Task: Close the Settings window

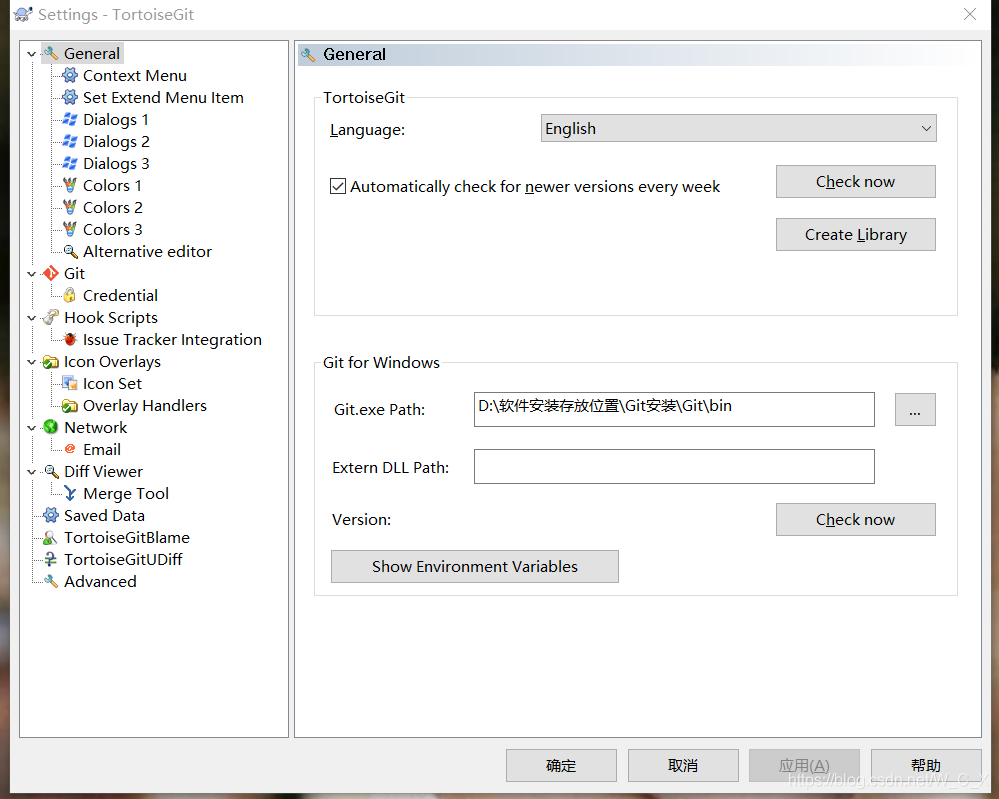Action: [970, 14]
